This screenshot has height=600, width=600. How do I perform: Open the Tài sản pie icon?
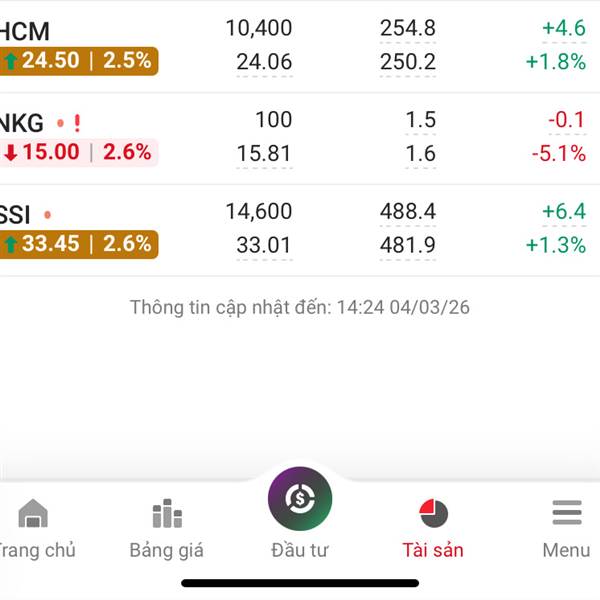(x=434, y=514)
